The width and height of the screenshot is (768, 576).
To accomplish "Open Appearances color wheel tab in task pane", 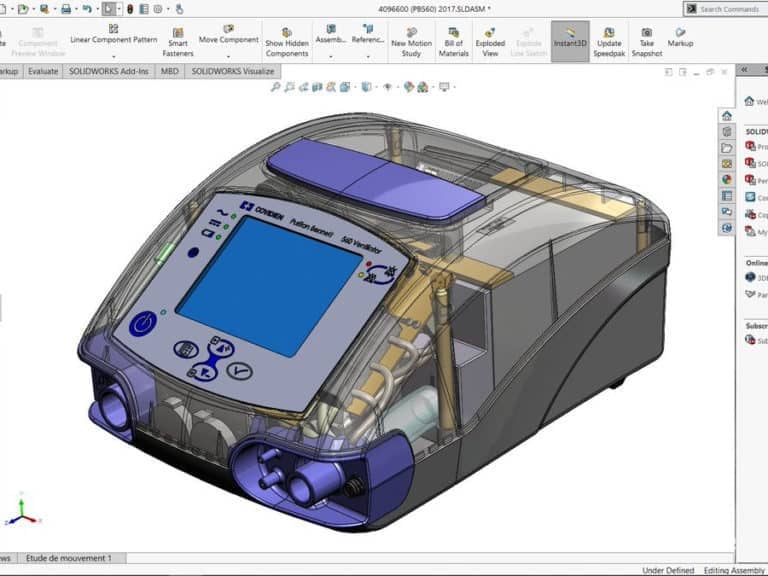I will point(727,180).
